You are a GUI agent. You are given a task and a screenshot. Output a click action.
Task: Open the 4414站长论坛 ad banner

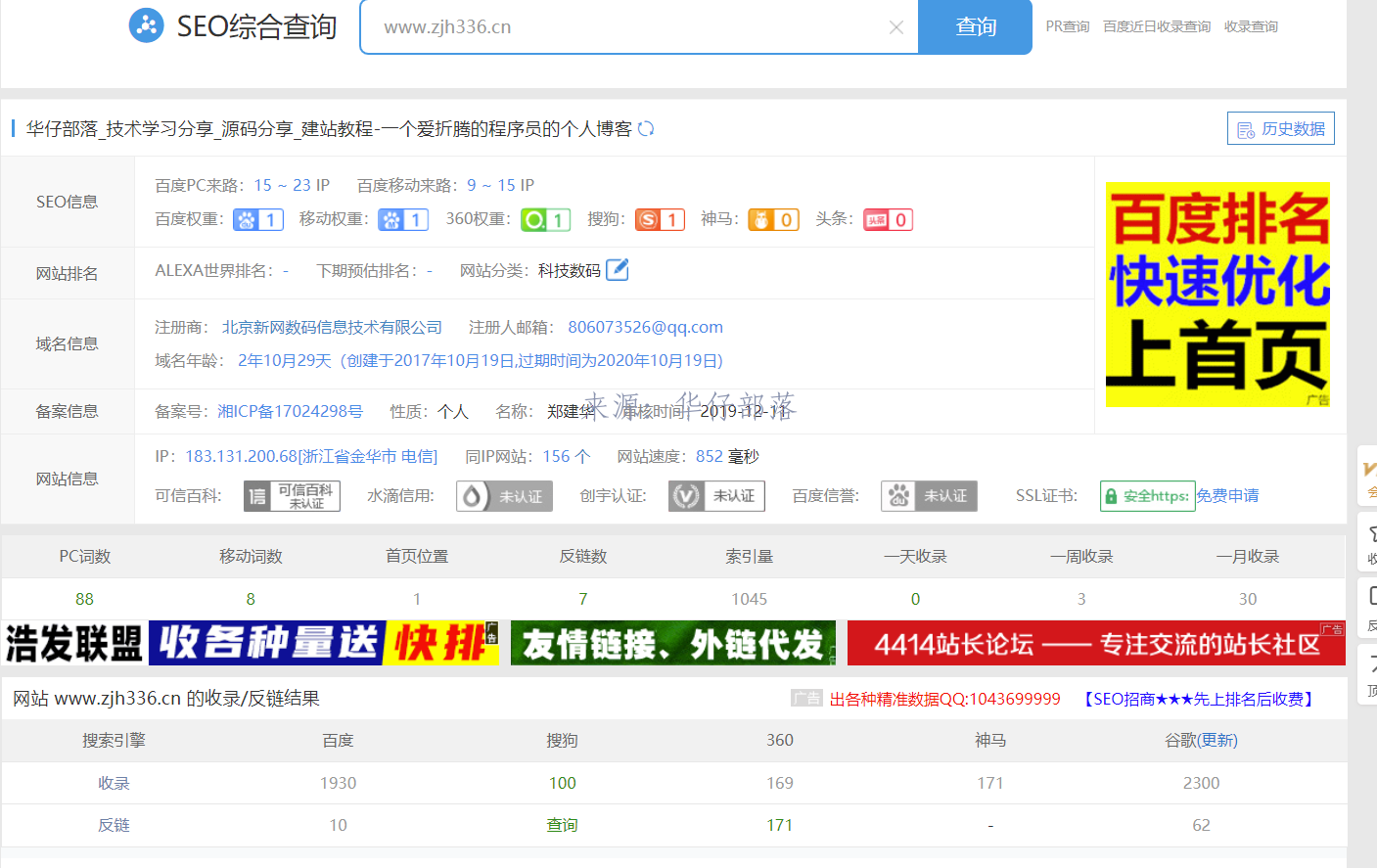(x=1096, y=643)
